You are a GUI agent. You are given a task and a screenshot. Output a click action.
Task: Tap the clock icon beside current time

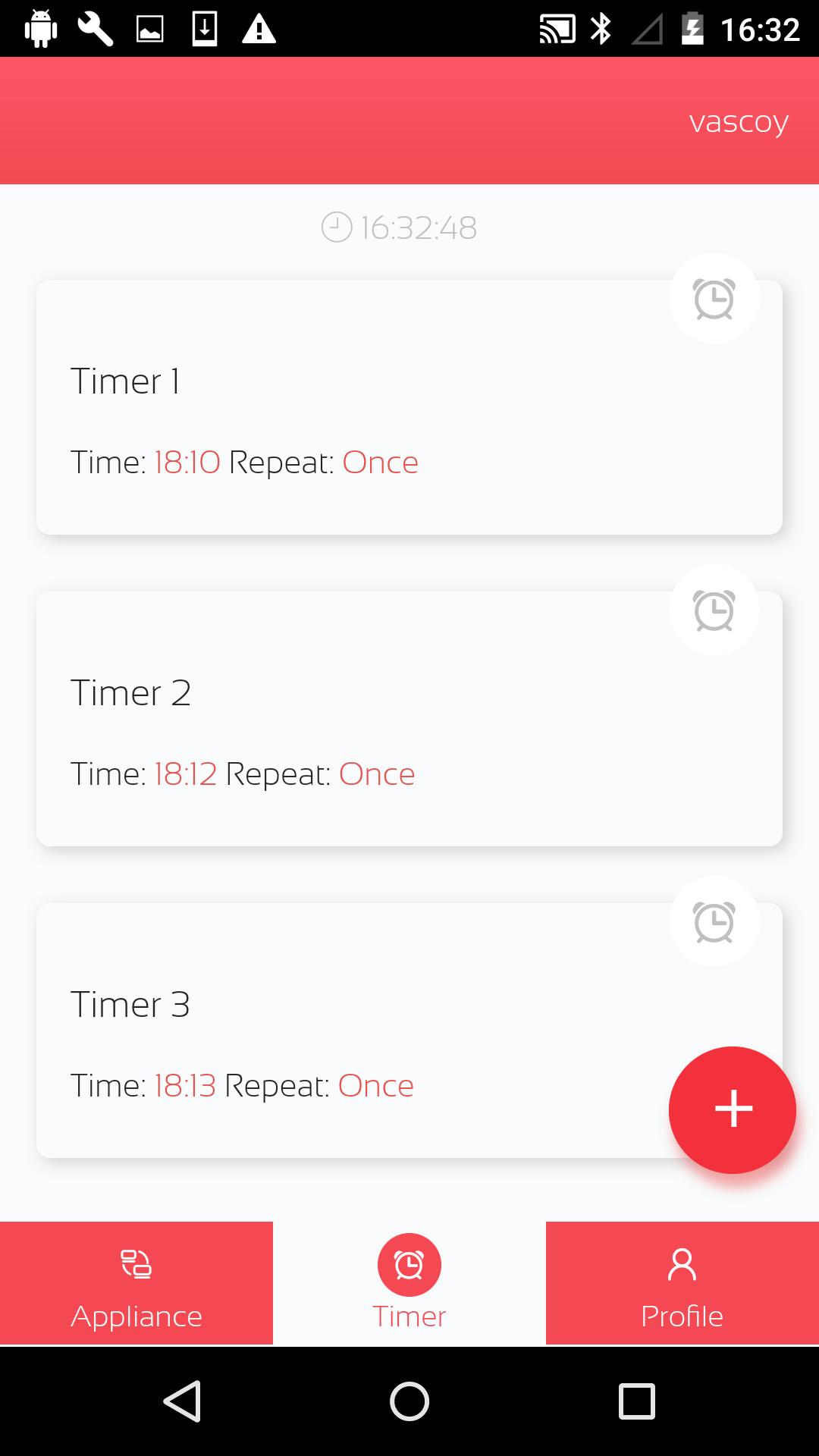point(337,227)
